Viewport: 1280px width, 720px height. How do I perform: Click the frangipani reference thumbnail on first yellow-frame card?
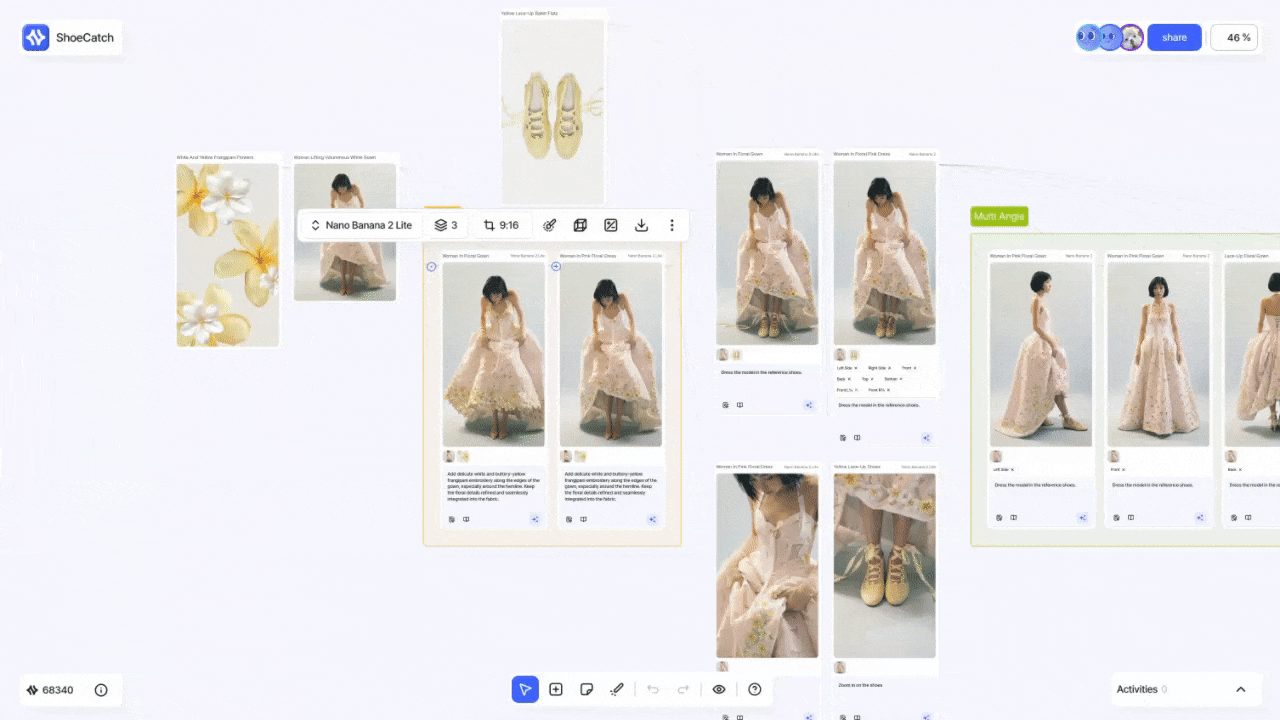point(463,456)
